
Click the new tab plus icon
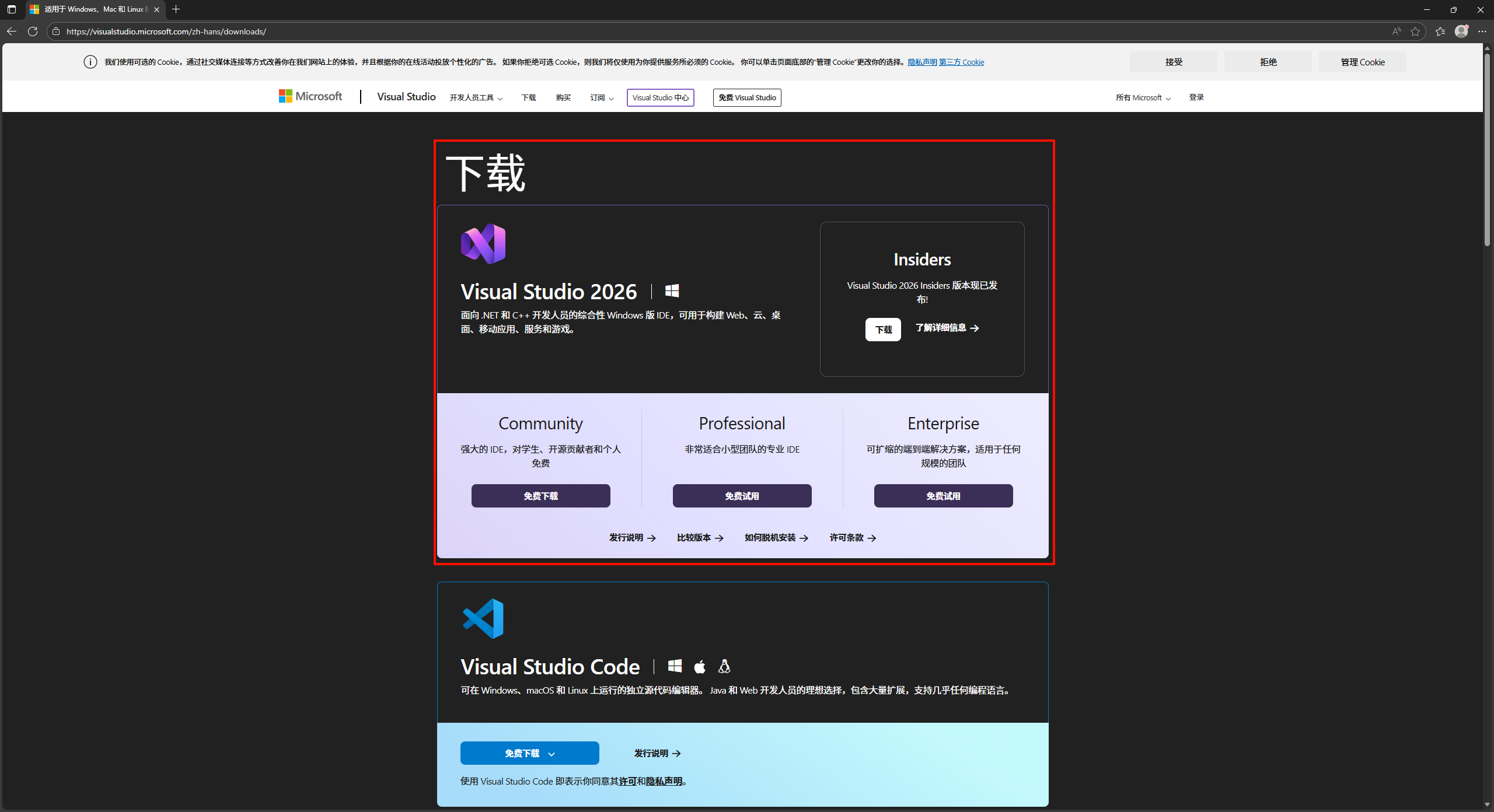(176, 9)
